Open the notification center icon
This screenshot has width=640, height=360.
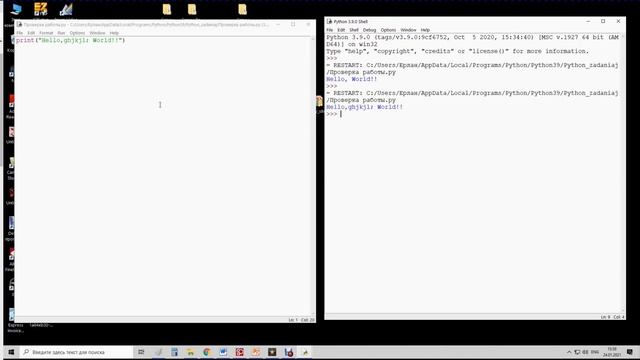pos(630,352)
